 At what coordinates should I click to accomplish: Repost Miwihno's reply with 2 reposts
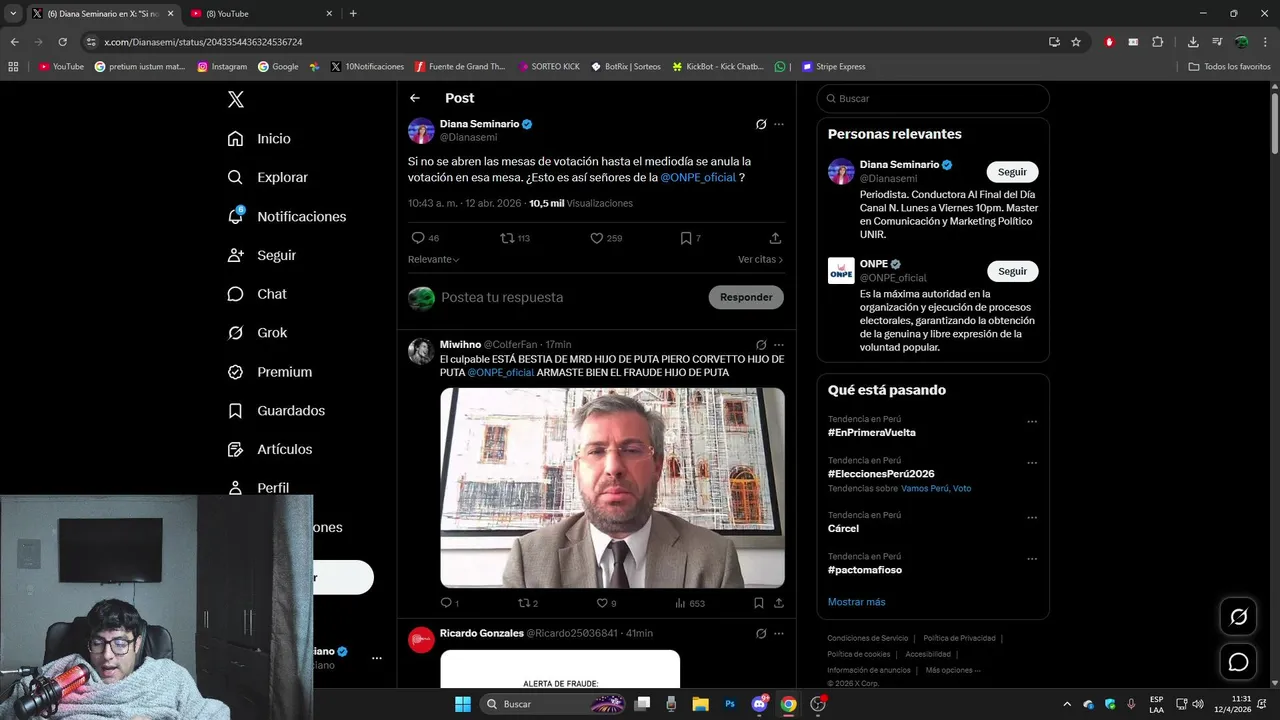(523, 603)
